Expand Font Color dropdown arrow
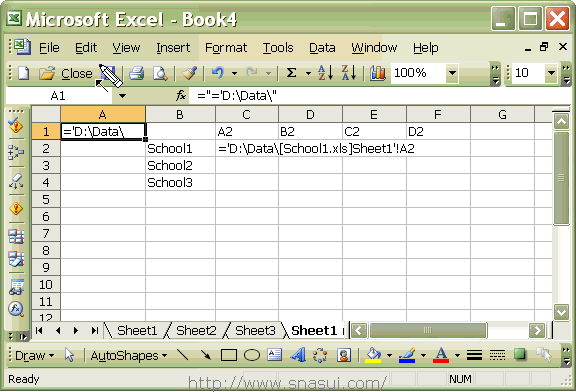This screenshot has width=576, height=392. (457, 355)
